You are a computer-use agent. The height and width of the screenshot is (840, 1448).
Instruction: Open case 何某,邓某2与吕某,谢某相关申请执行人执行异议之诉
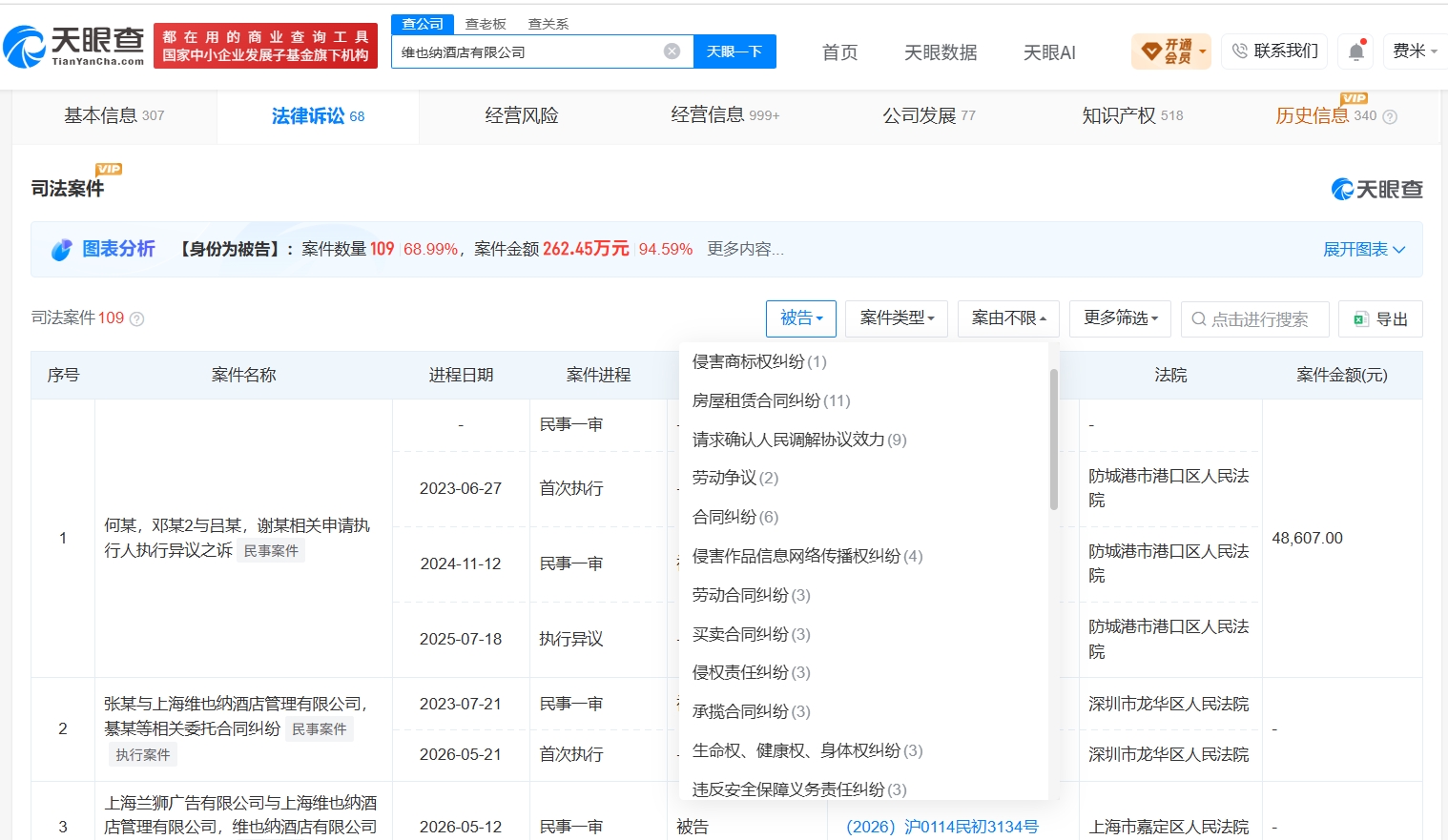237,538
